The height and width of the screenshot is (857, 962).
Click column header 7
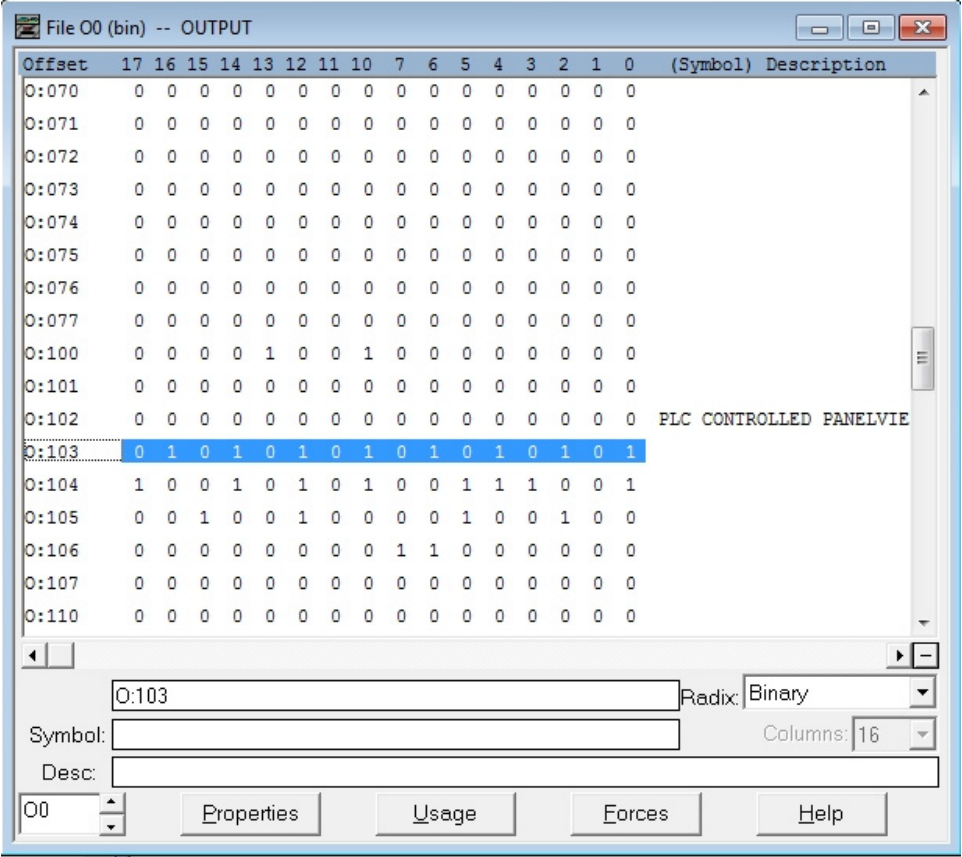[400, 64]
